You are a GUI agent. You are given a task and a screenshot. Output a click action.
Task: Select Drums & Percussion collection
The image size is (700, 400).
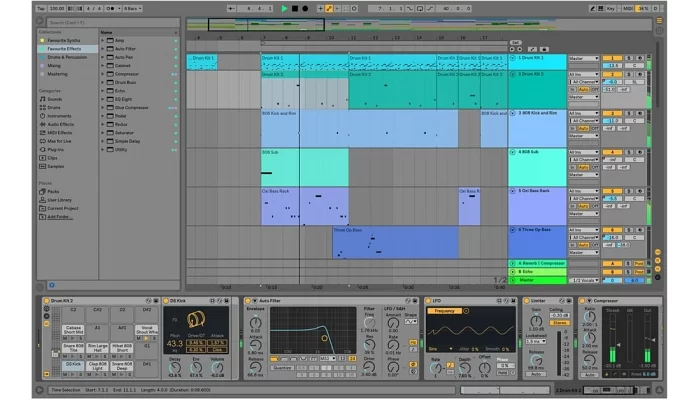pyautogui.click(x=67, y=57)
